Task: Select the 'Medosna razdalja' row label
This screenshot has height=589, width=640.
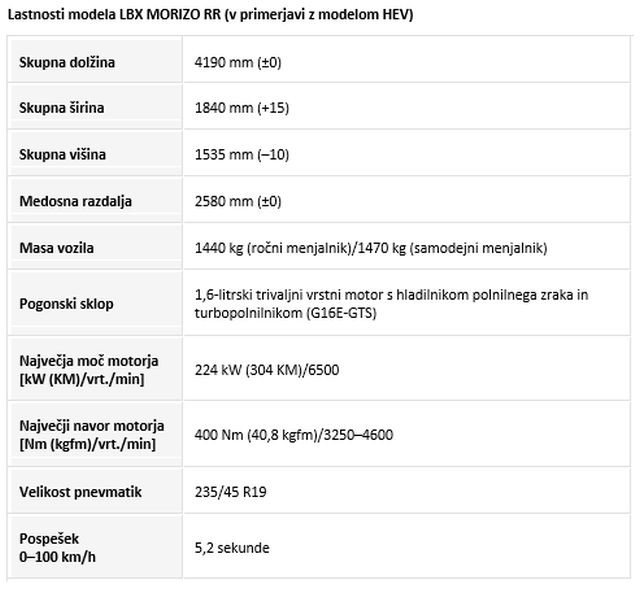Action: point(75,201)
